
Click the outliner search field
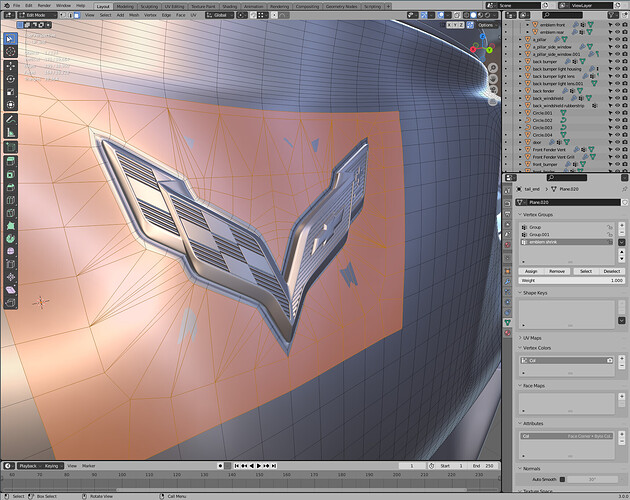click(x=562, y=15)
